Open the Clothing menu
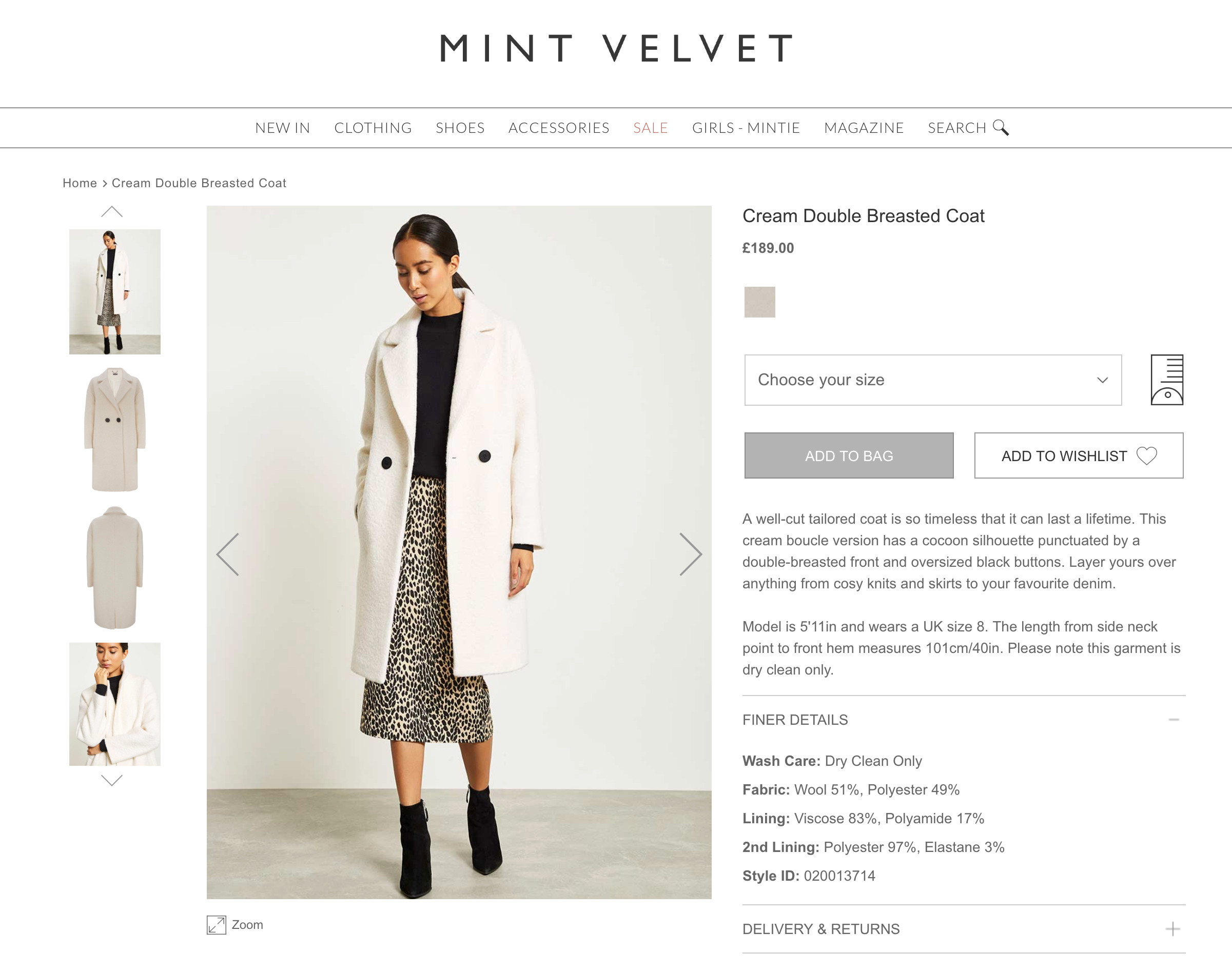 [373, 128]
